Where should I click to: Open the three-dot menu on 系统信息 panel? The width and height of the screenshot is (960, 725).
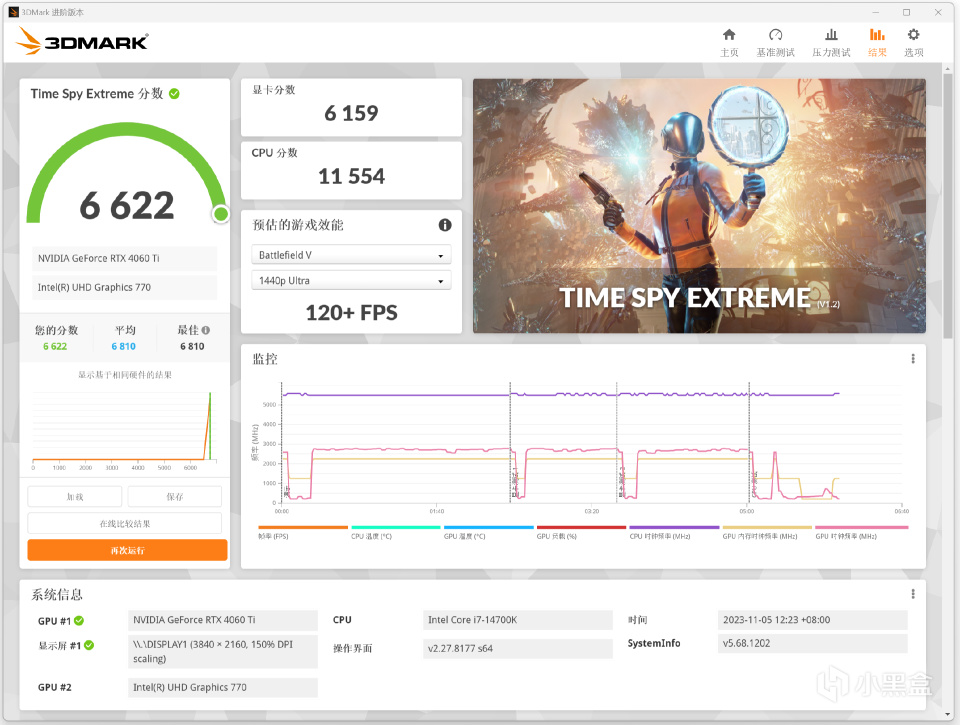click(x=911, y=592)
